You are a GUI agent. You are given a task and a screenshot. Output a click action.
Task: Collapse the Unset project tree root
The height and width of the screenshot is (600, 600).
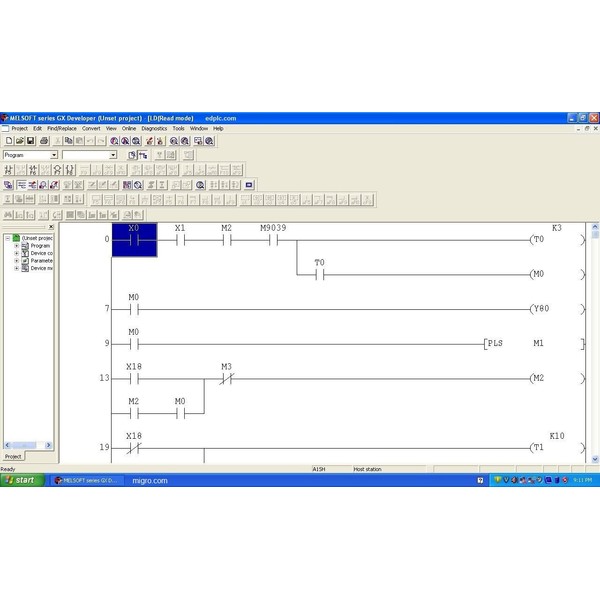coord(7,238)
